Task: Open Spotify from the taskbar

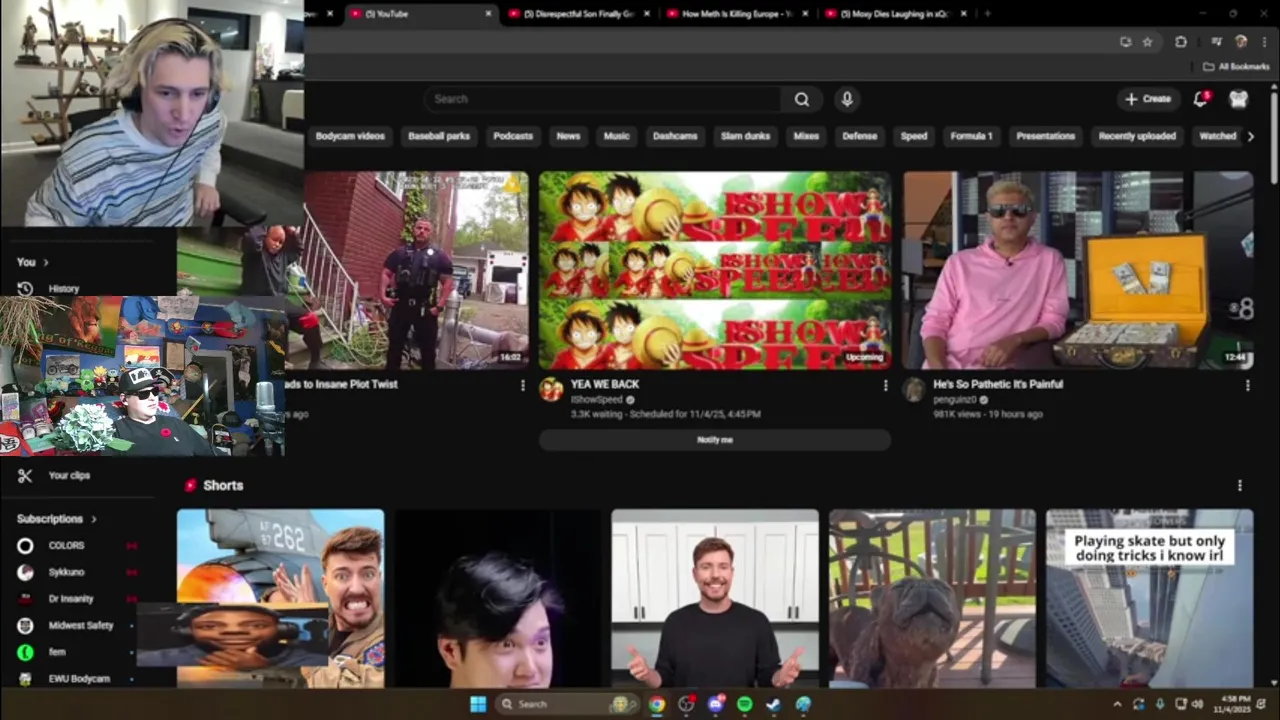Action: (744, 704)
